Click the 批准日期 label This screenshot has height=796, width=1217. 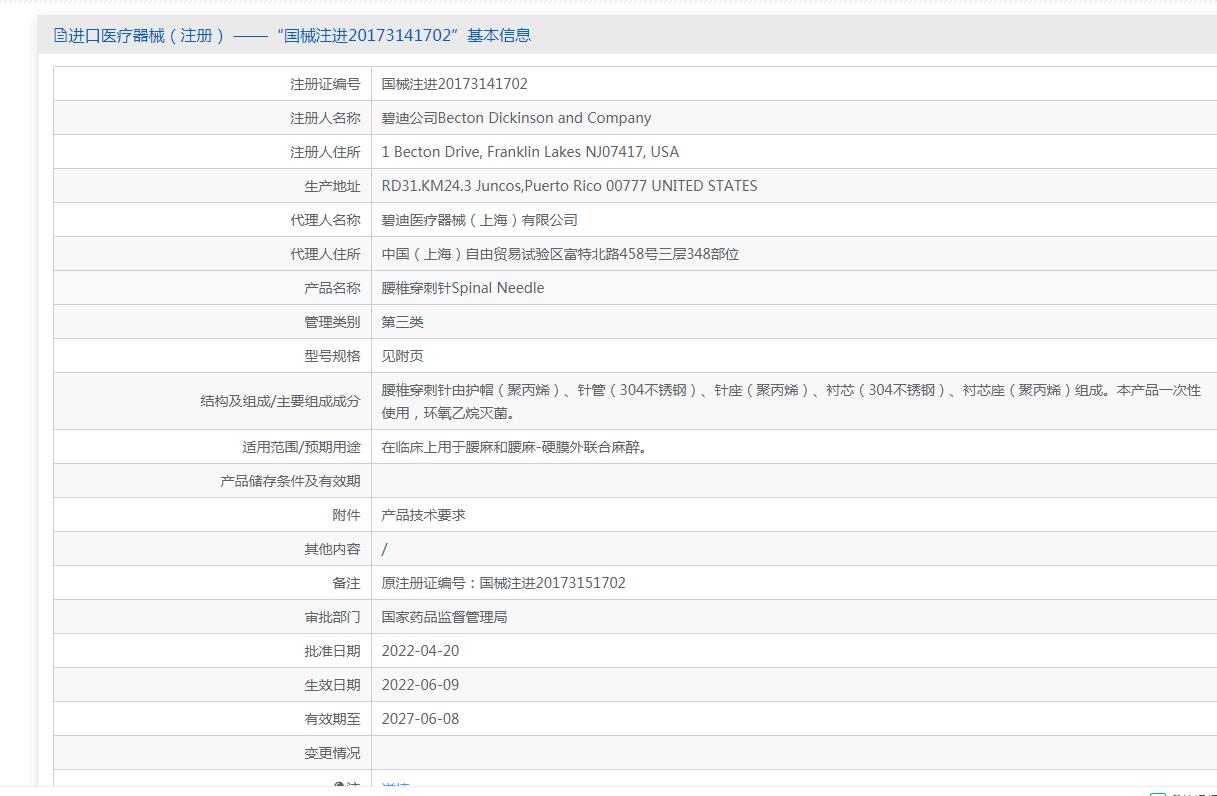tap(332, 651)
